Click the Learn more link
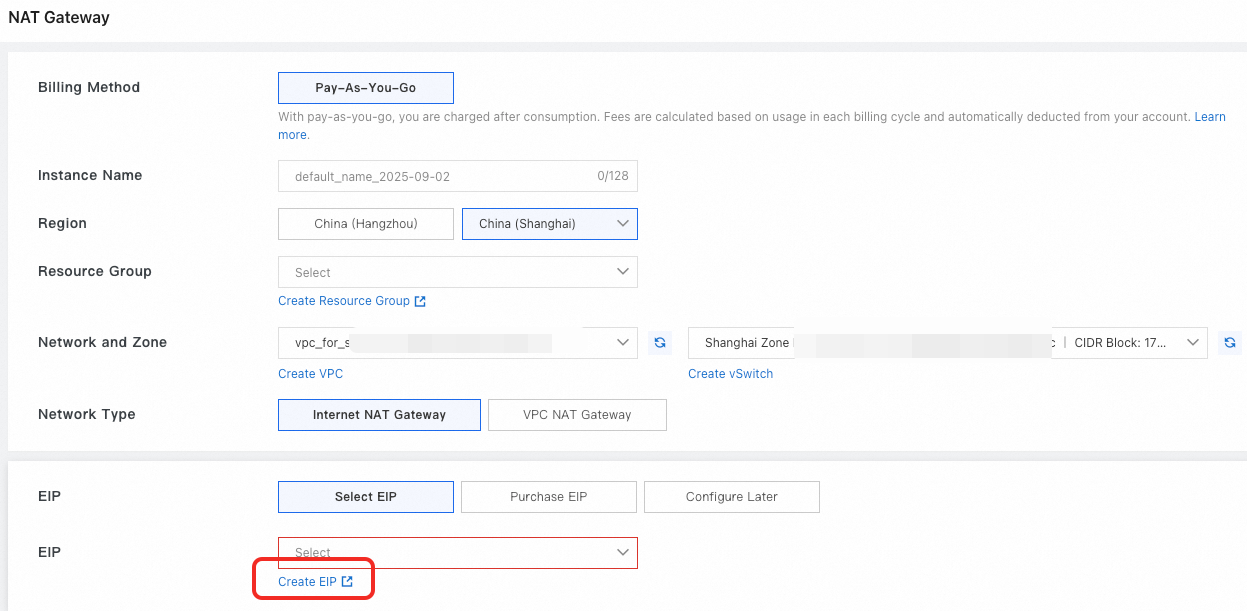Viewport: 1247px width, 611px height. pos(1209,117)
